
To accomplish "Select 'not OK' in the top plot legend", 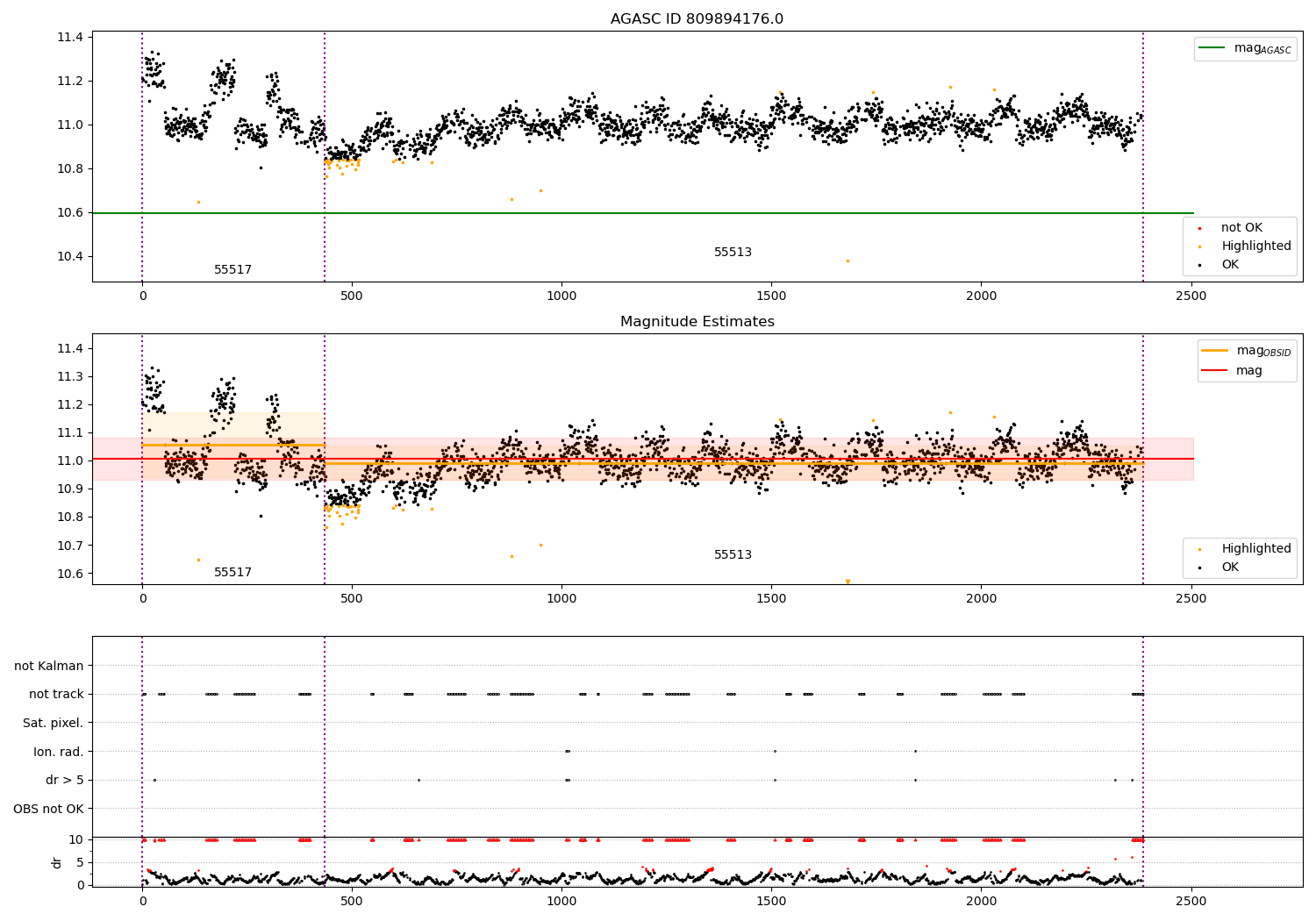I will (x=1241, y=228).
